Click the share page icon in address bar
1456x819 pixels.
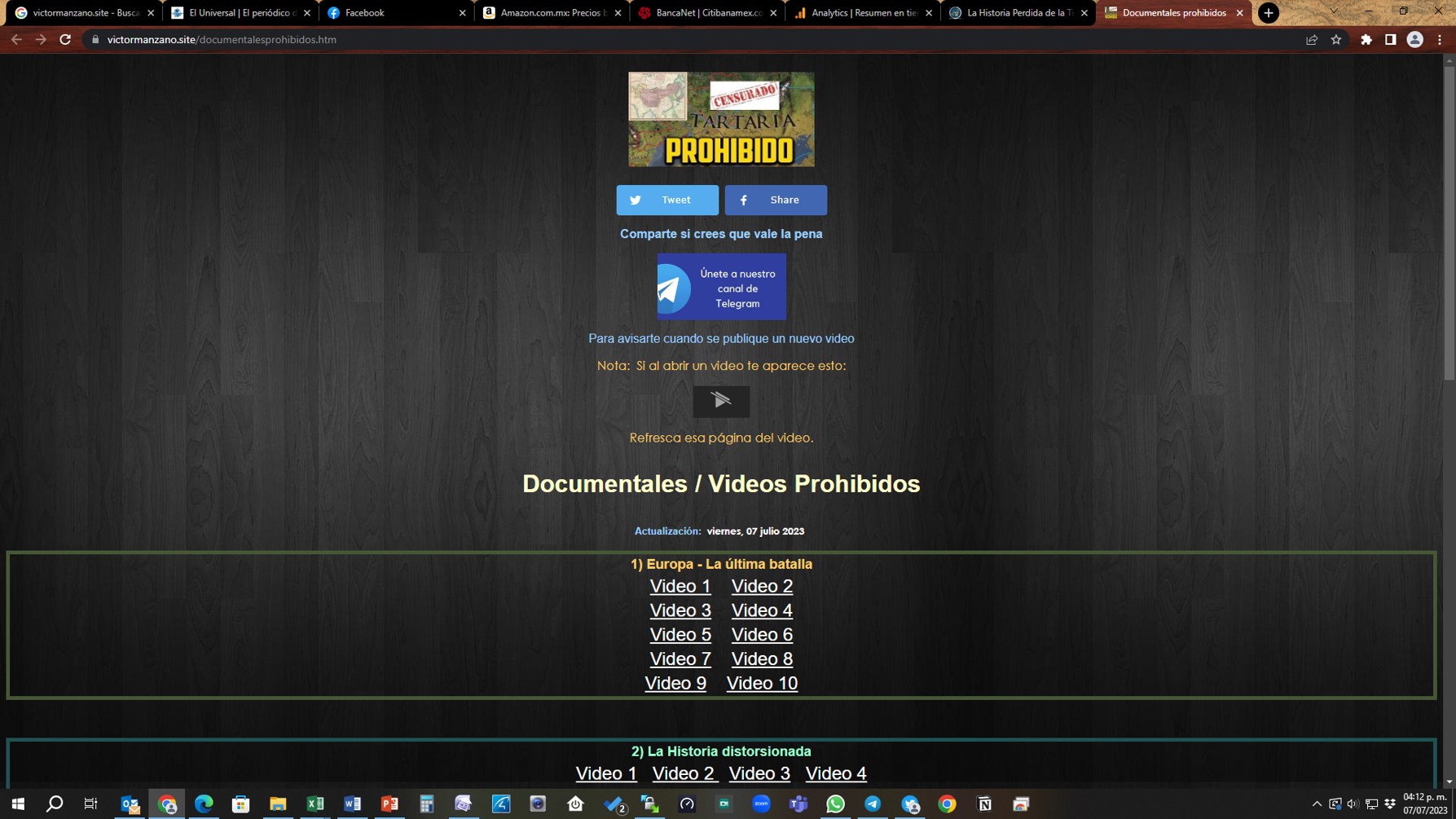[1312, 39]
